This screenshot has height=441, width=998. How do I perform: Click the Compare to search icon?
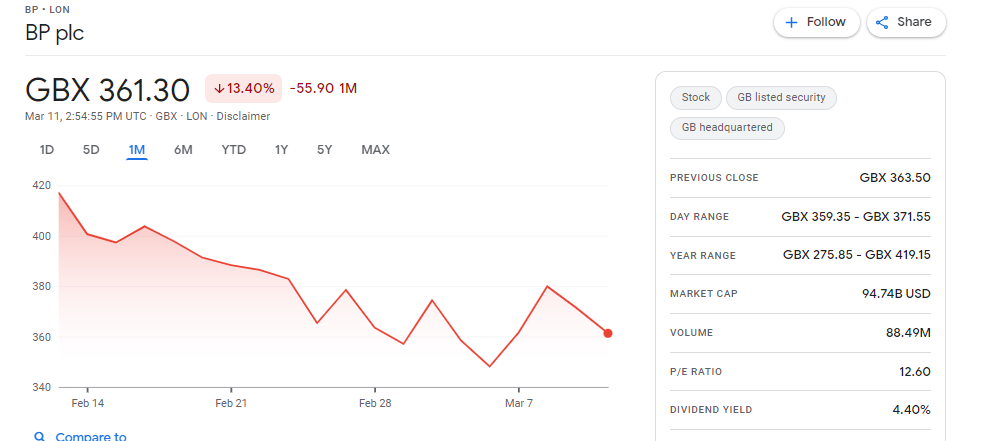39,437
